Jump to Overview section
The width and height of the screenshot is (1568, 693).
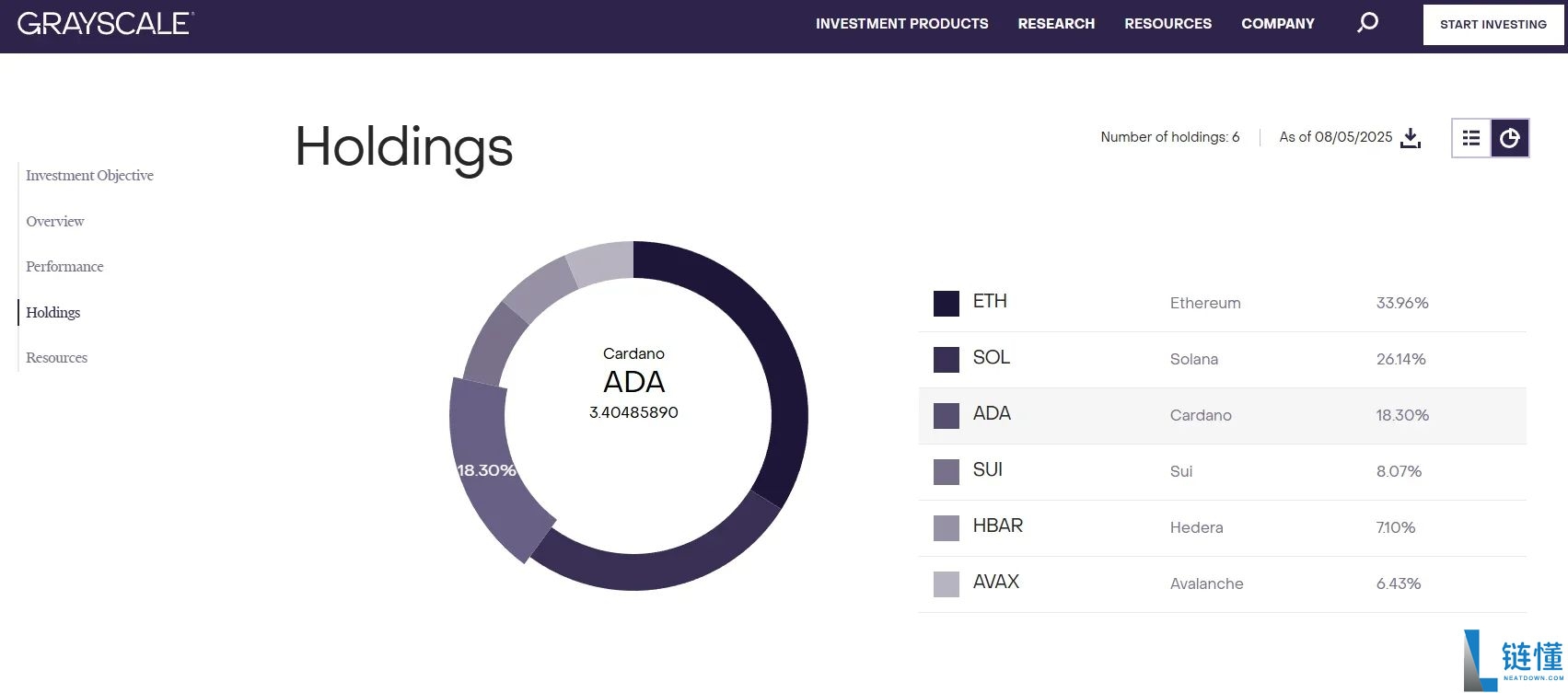[55, 221]
